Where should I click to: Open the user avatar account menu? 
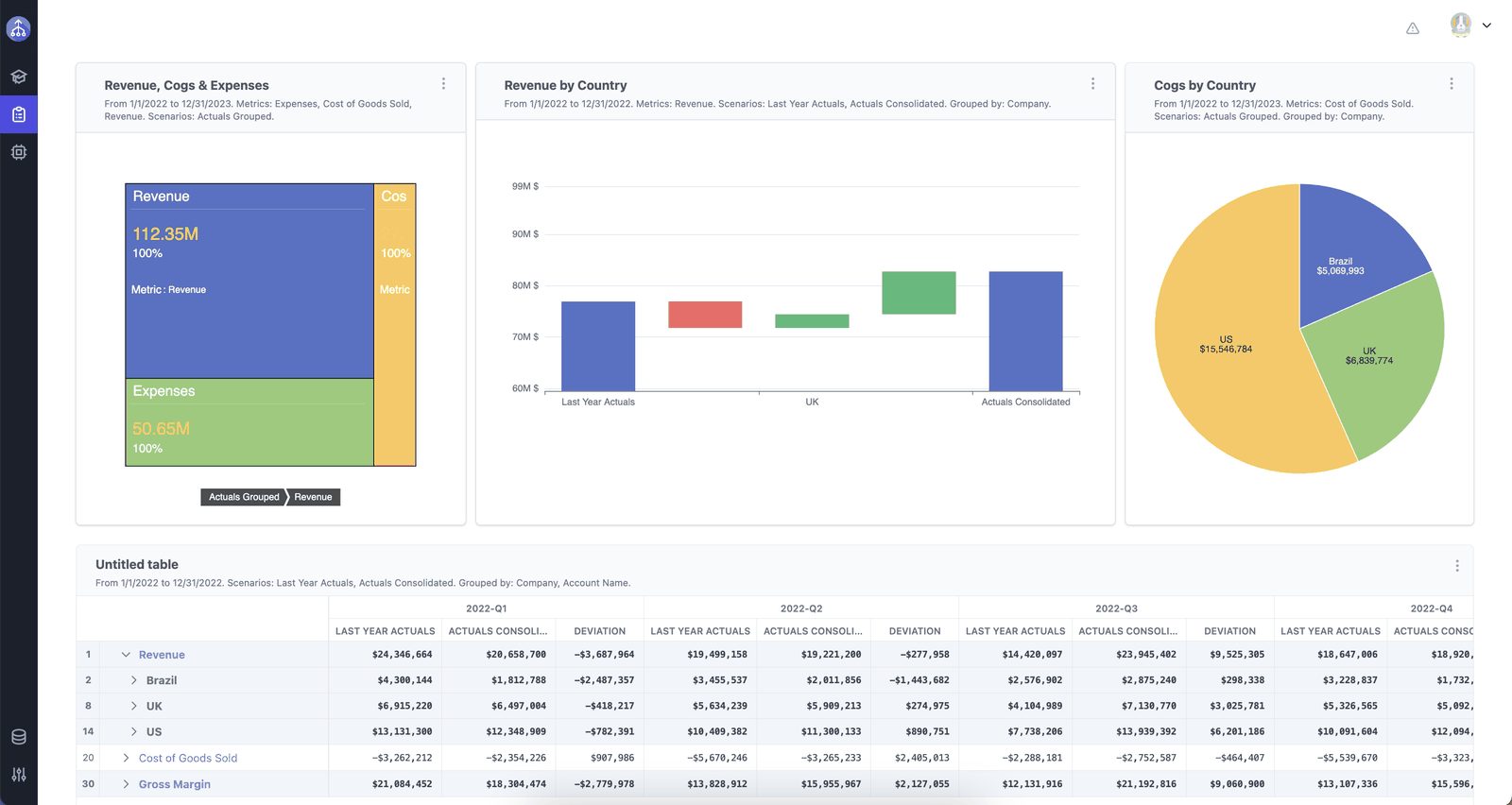pos(1469,26)
